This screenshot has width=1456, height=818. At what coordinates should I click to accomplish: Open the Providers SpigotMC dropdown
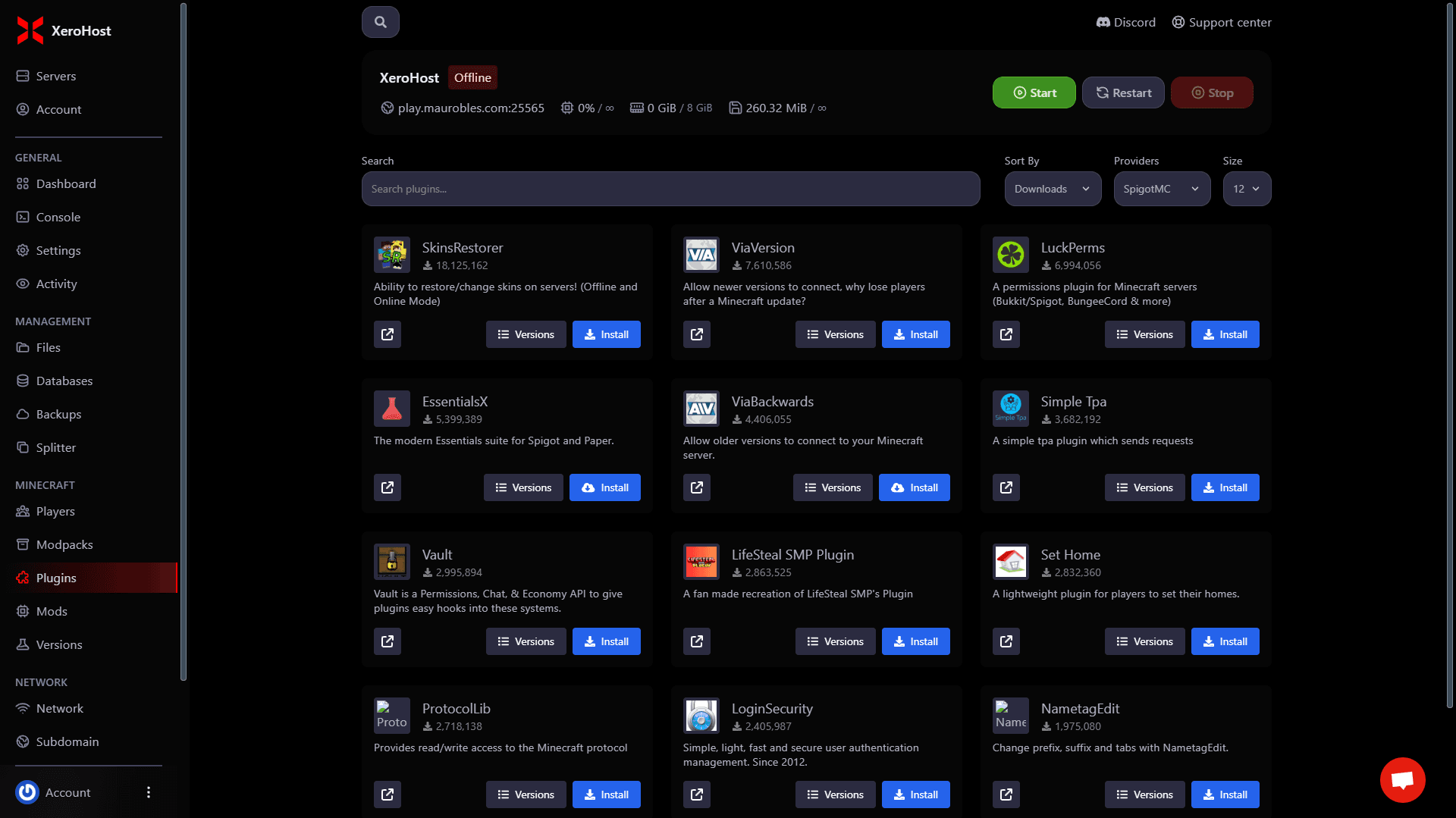tap(1162, 189)
